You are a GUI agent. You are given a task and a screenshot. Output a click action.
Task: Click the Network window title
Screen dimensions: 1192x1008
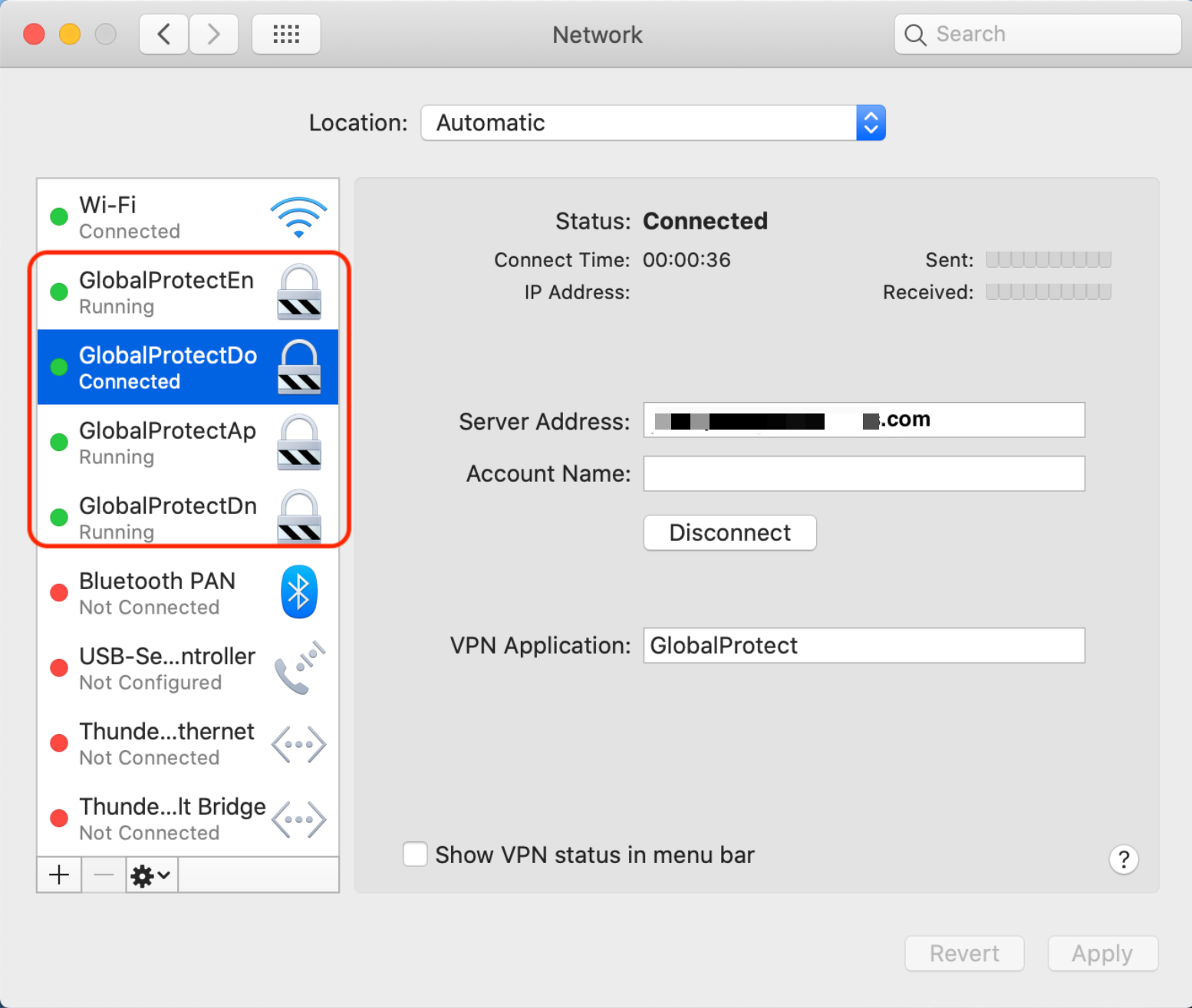click(598, 35)
